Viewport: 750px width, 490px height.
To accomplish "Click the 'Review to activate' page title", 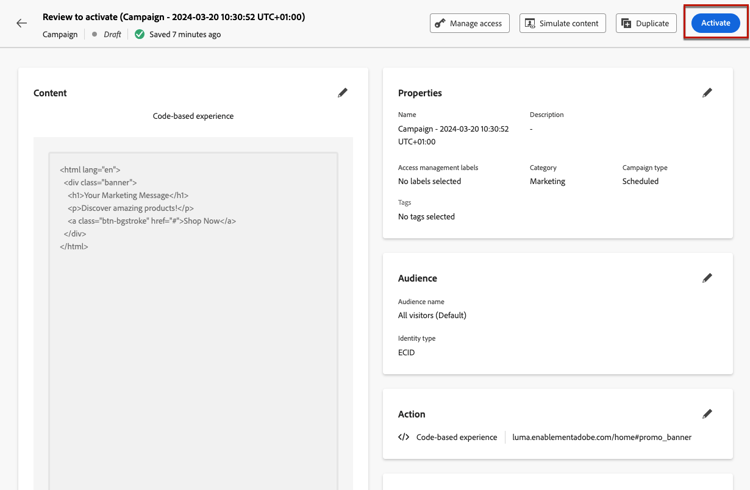I will coord(174,17).
